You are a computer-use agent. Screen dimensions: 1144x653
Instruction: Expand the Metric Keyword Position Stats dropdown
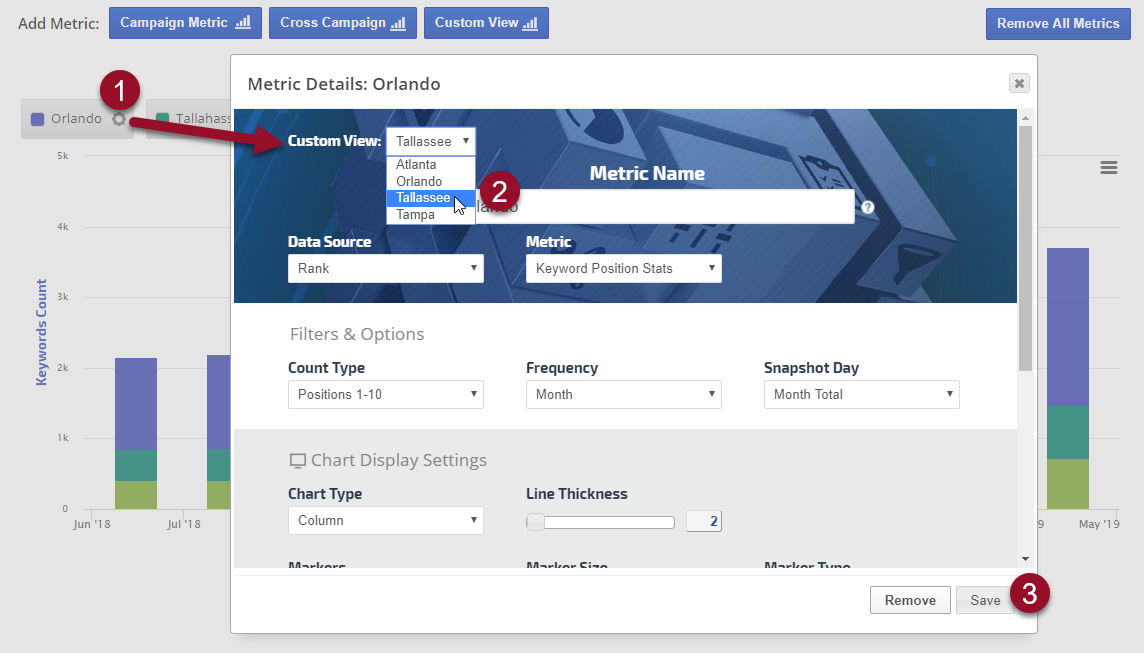[x=623, y=268]
